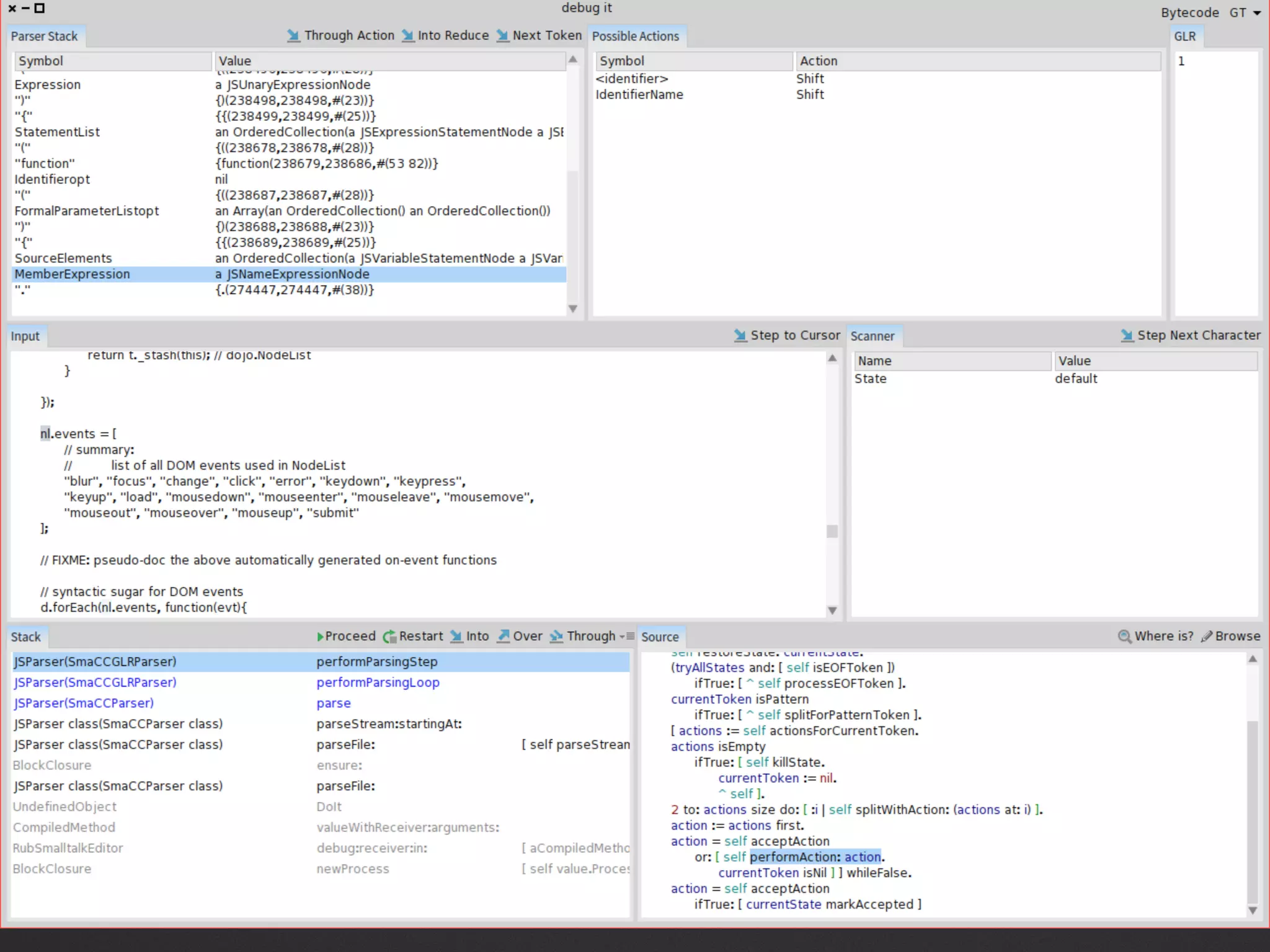This screenshot has width=1270, height=952.
Task: Click the Into Reduce step icon
Action: coord(407,36)
